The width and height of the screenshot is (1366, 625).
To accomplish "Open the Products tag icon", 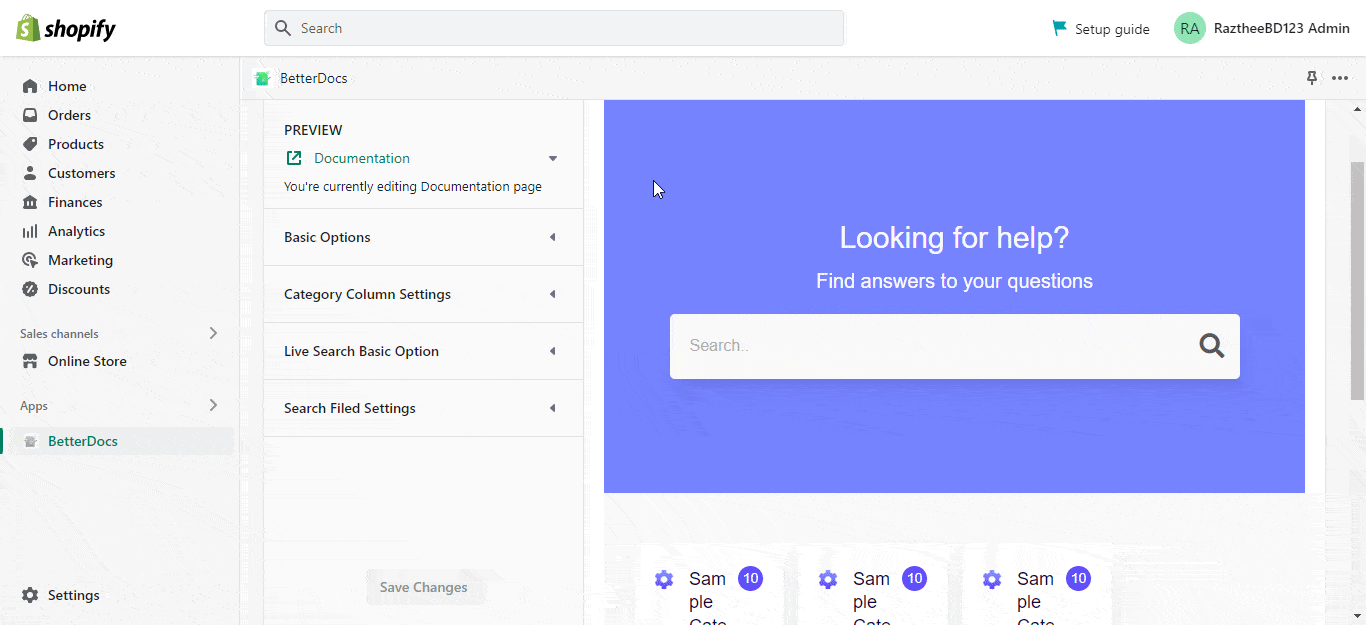I will click(30, 144).
